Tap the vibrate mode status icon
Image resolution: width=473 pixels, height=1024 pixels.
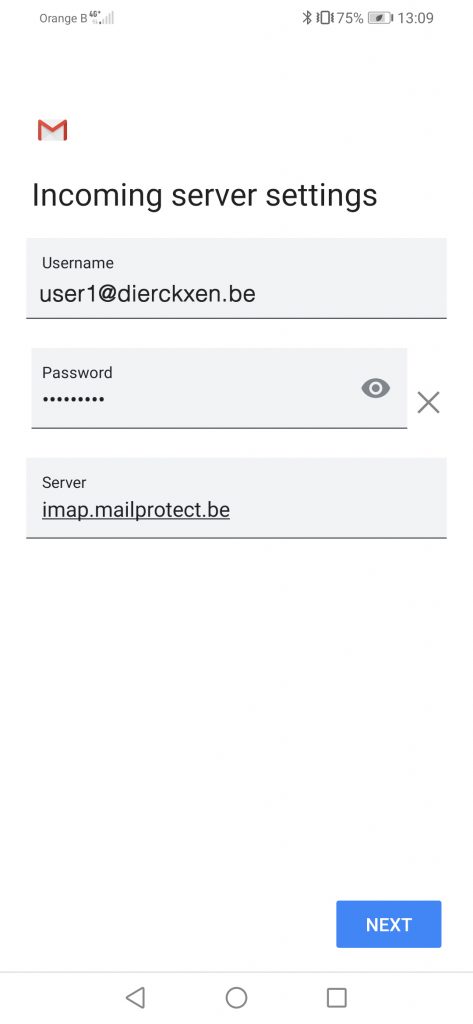coord(325,18)
